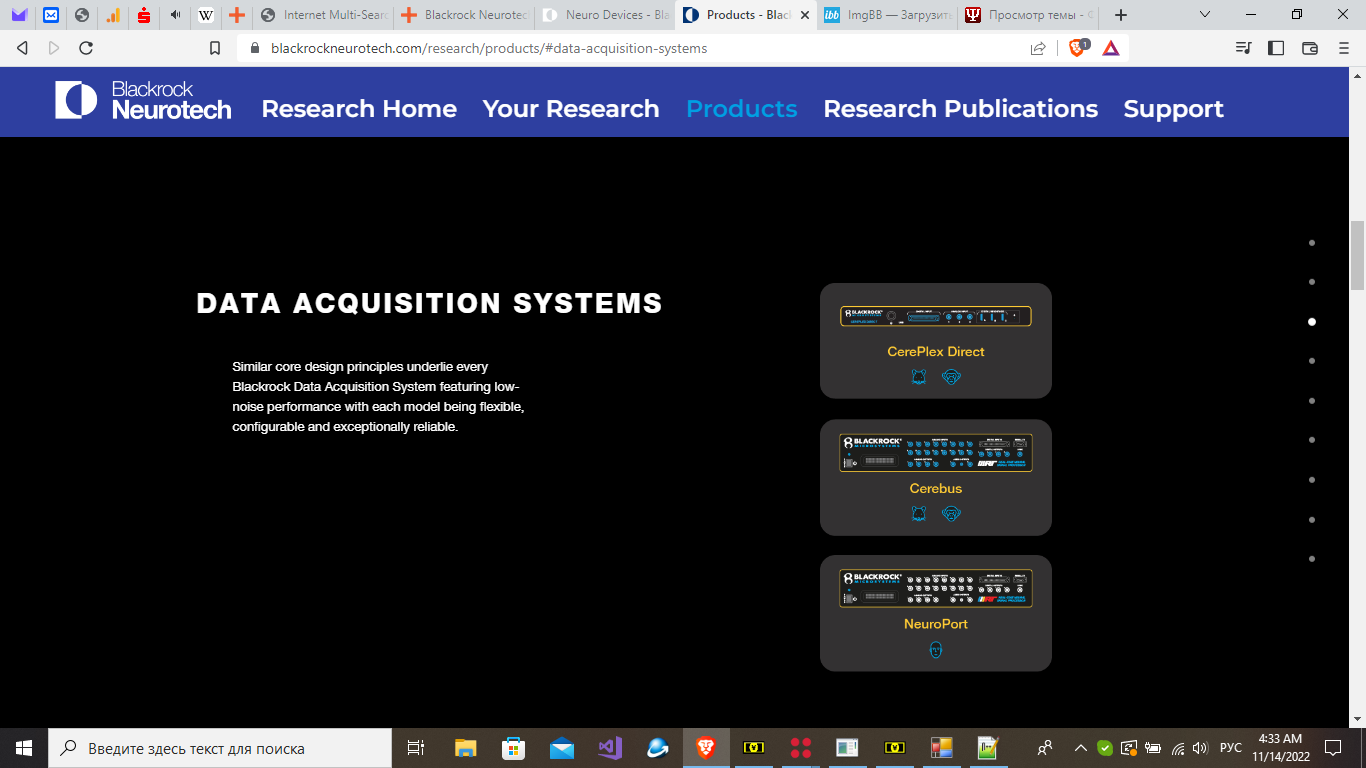Jump to sixth section navigation dot
The height and width of the screenshot is (768, 1366).
[x=1312, y=440]
